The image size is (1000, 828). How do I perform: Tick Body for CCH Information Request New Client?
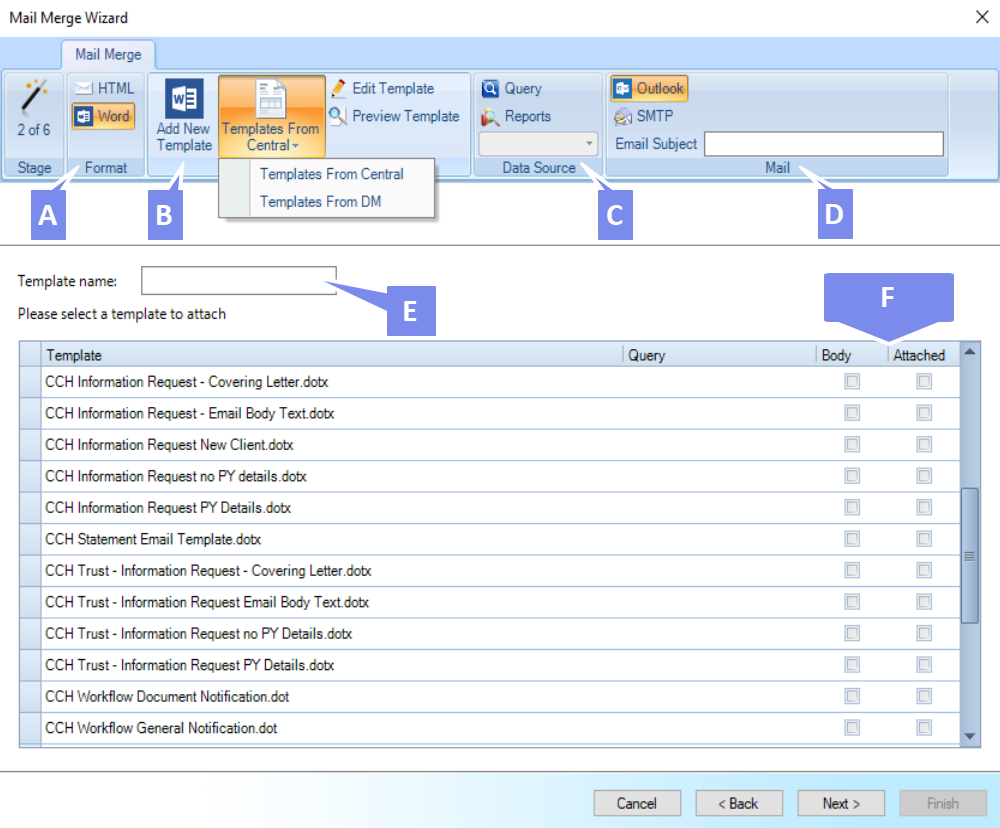coord(852,444)
